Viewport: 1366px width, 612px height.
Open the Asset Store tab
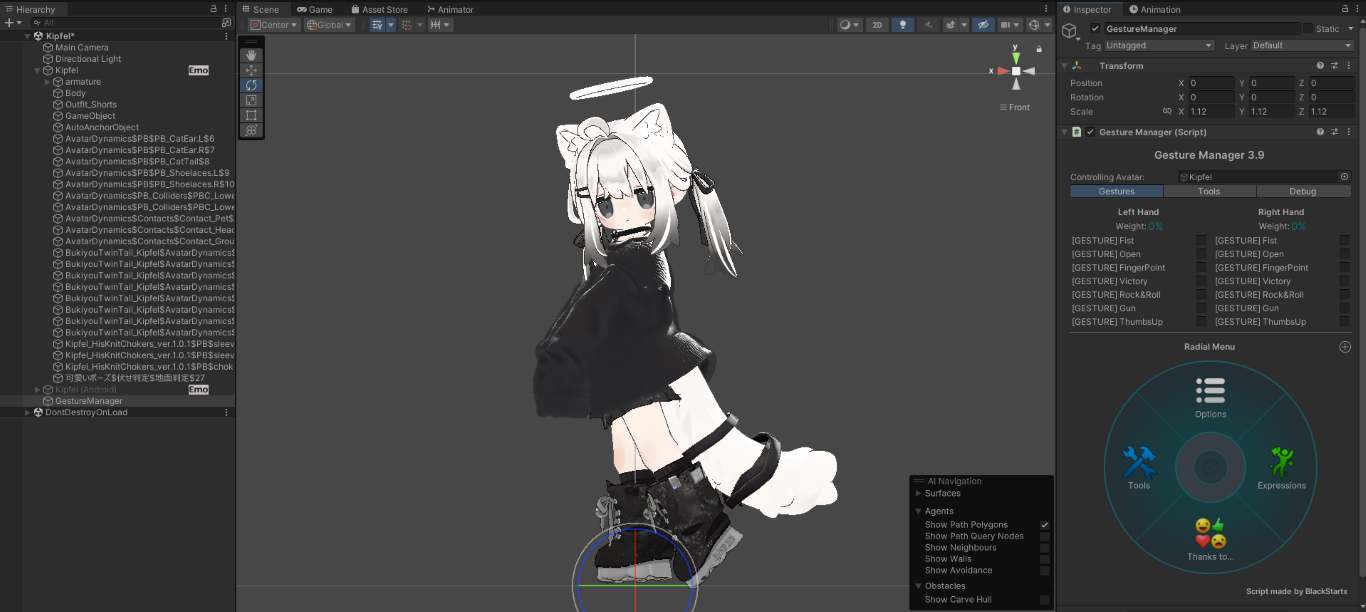(379, 9)
